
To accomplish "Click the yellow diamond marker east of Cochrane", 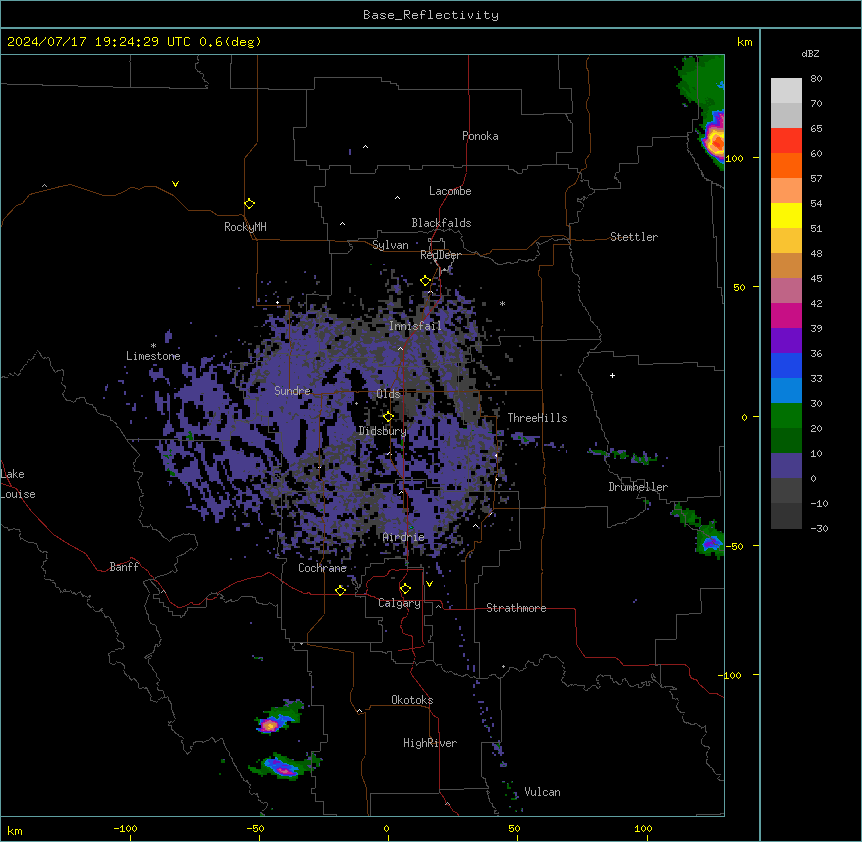I will [x=340, y=590].
